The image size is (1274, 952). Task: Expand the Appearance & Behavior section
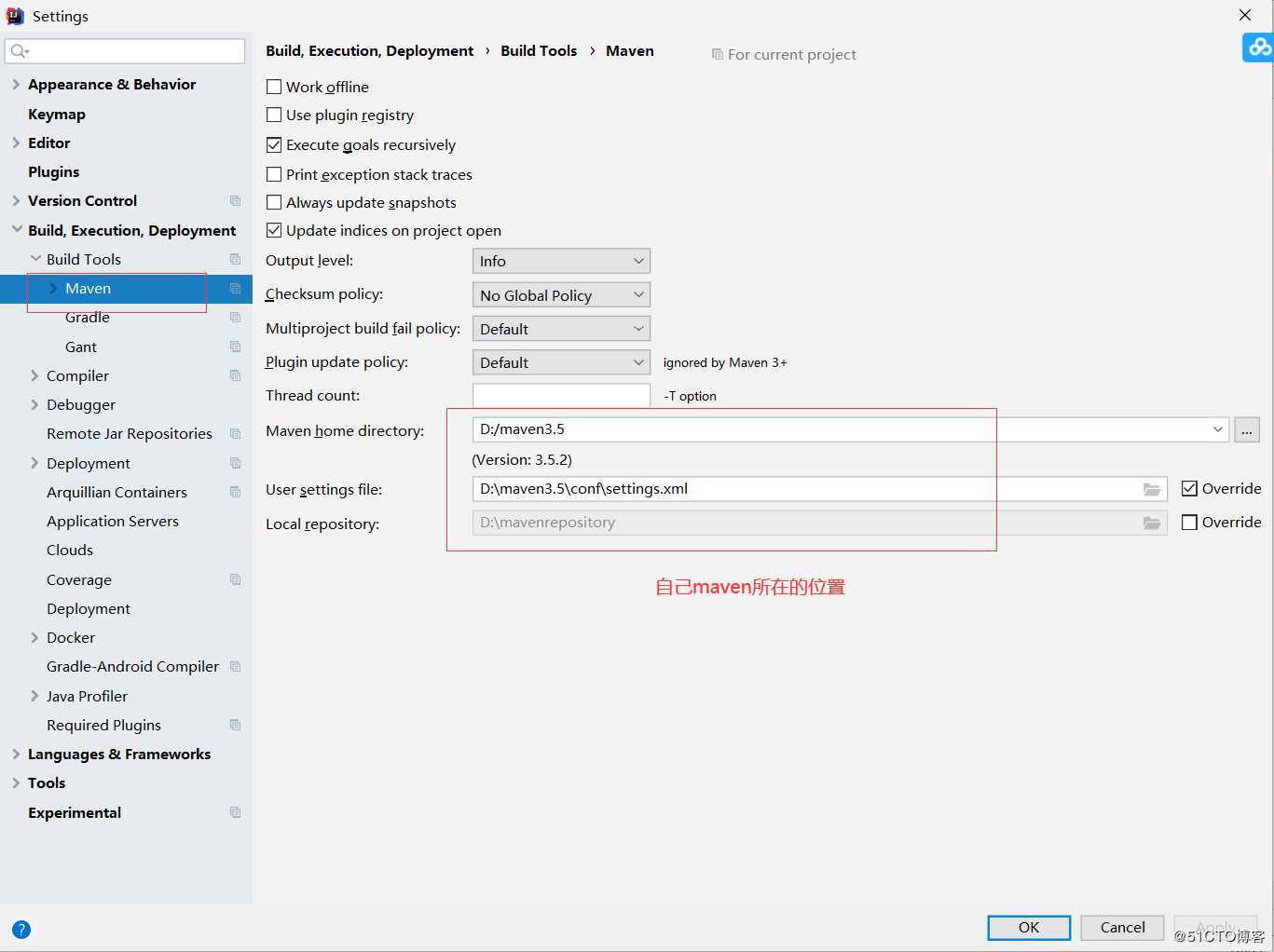point(16,84)
